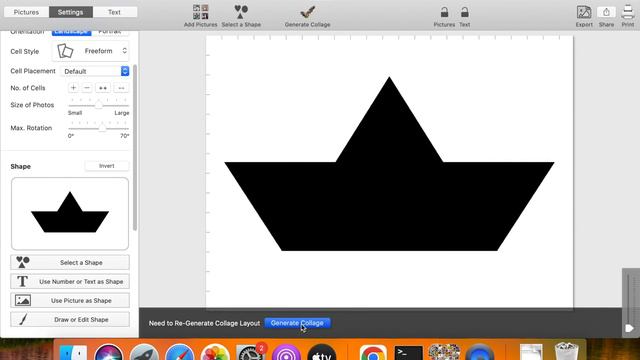Open System Preferences with badge in dock

[251, 353]
